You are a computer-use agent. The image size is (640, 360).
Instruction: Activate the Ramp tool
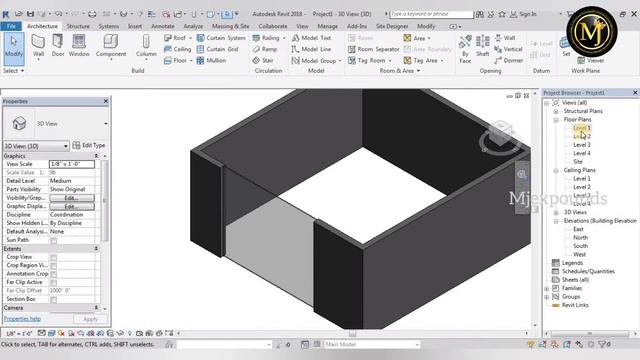pos(264,49)
